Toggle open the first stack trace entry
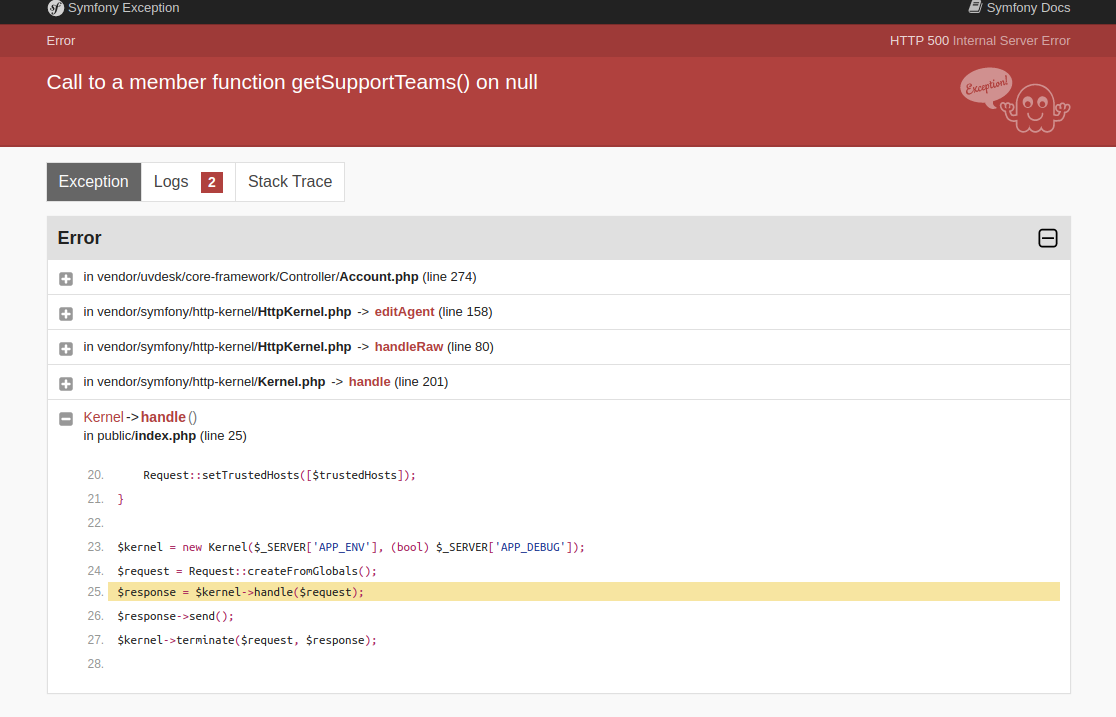The width and height of the screenshot is (1116, 717). pos(65,278)
